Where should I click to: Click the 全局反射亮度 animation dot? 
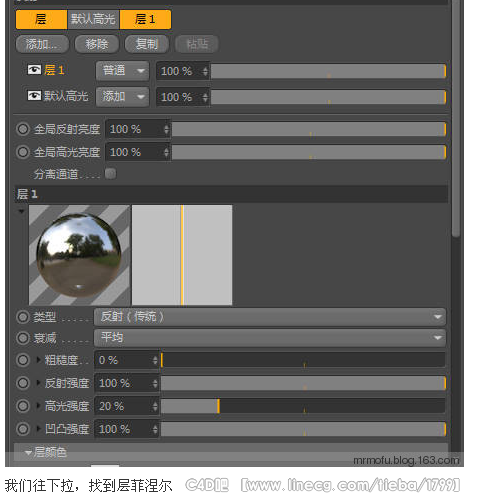23,129
